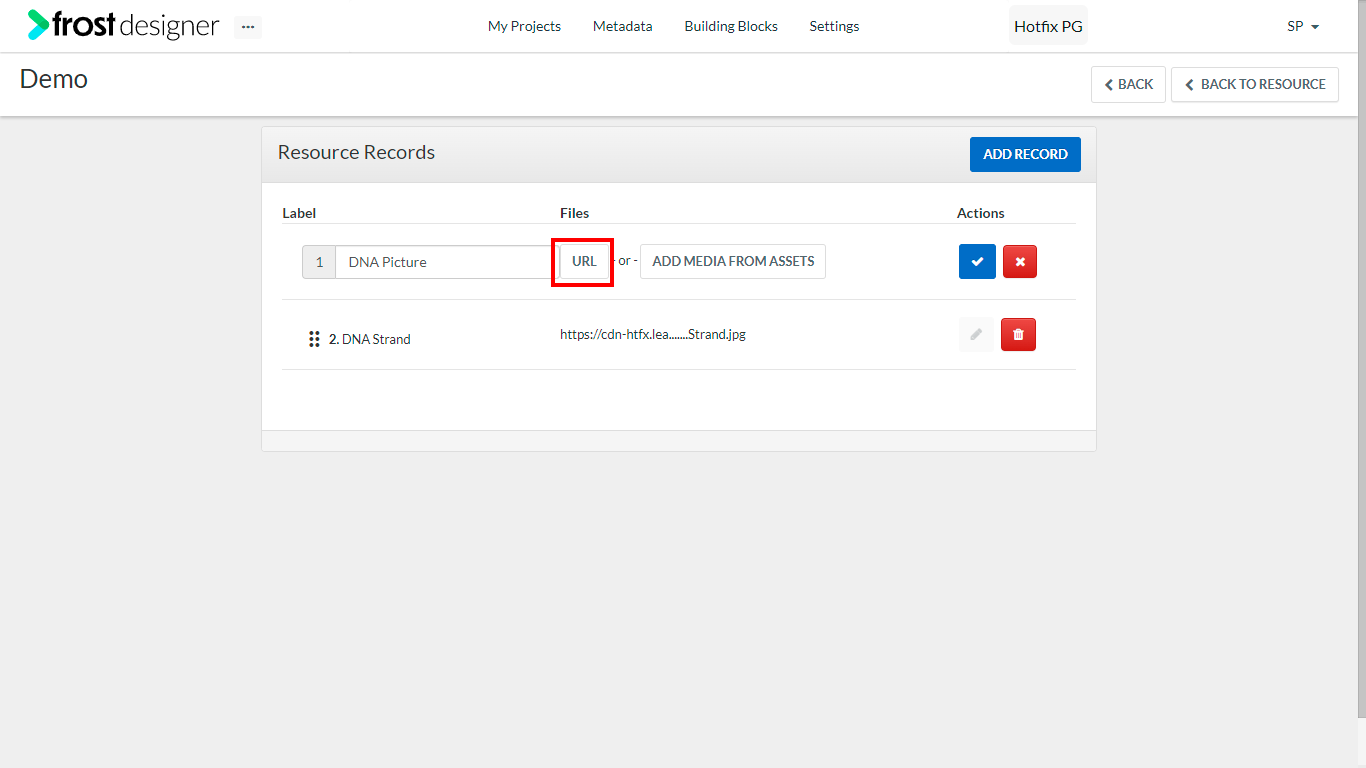The image size is (1366, 768).
Task: Go to the Metadata menu
Action: pos(622,26)
